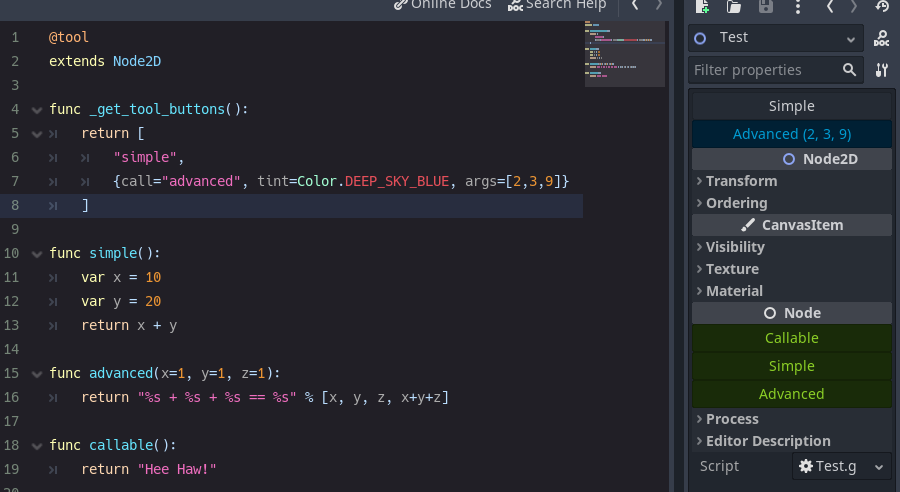Open the Script Test.g dropdown
This screenshot has height=492, width=900.
click(x=841, y=466)
